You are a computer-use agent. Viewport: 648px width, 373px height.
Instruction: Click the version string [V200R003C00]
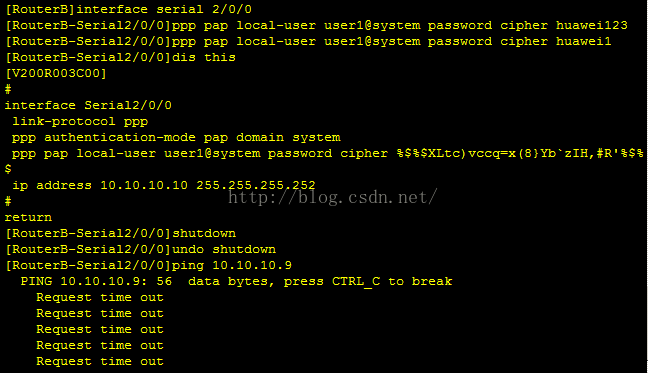pos(56,74)
